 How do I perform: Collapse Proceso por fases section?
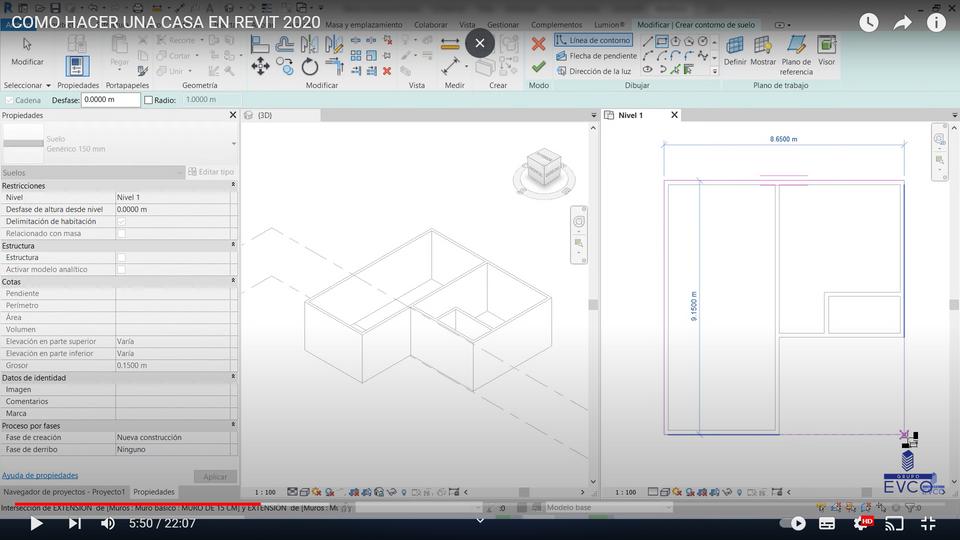click(233, 425)
